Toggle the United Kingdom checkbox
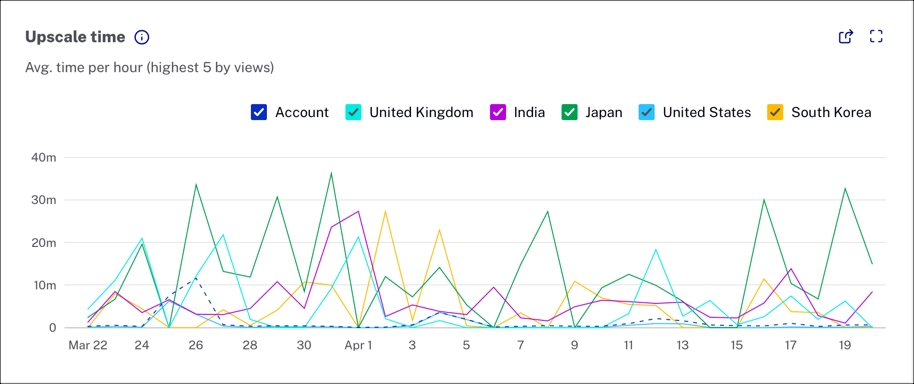 tap(353, 112)
